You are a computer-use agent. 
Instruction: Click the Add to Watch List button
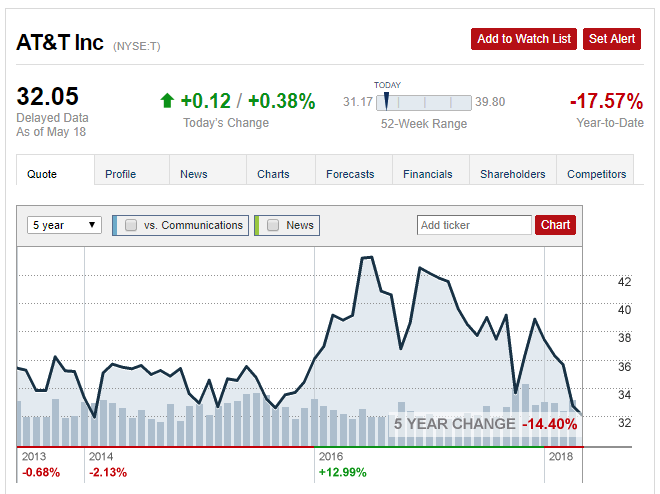click(x=524, y=39)
